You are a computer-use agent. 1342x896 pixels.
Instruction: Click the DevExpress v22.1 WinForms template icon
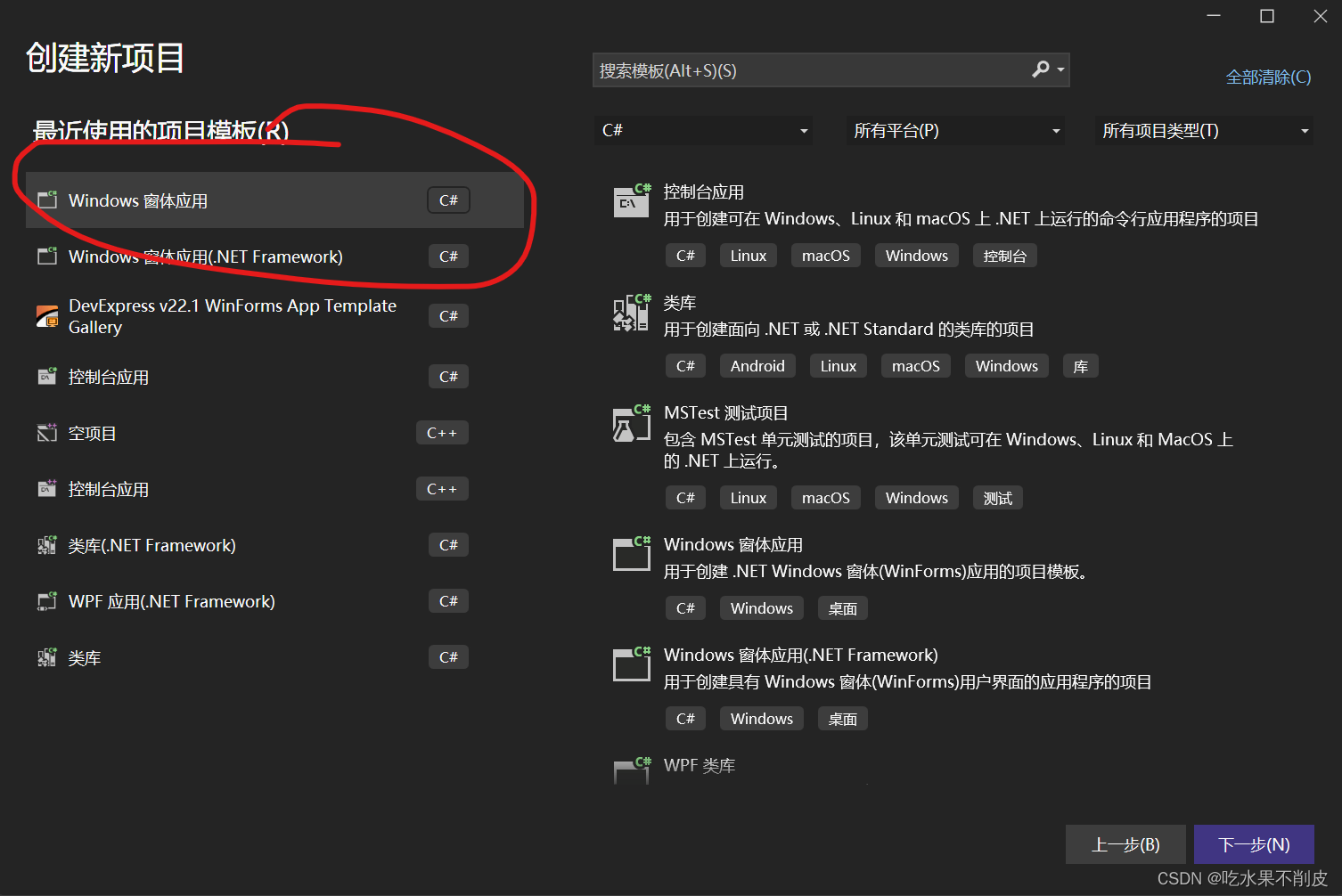pos(47,316)
